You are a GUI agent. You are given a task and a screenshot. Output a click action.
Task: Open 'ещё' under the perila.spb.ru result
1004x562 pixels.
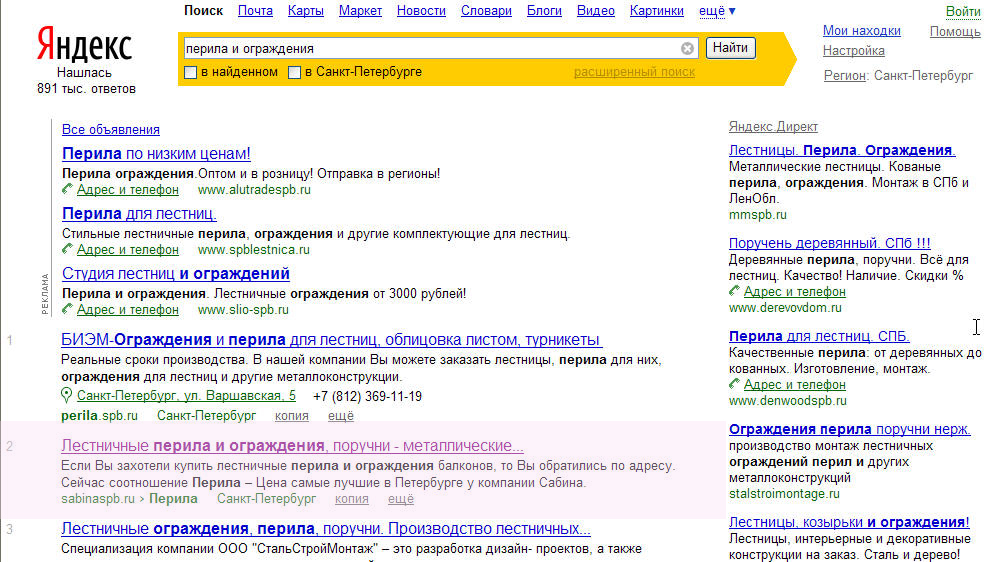pyautogui.click(x=341, y=416)
